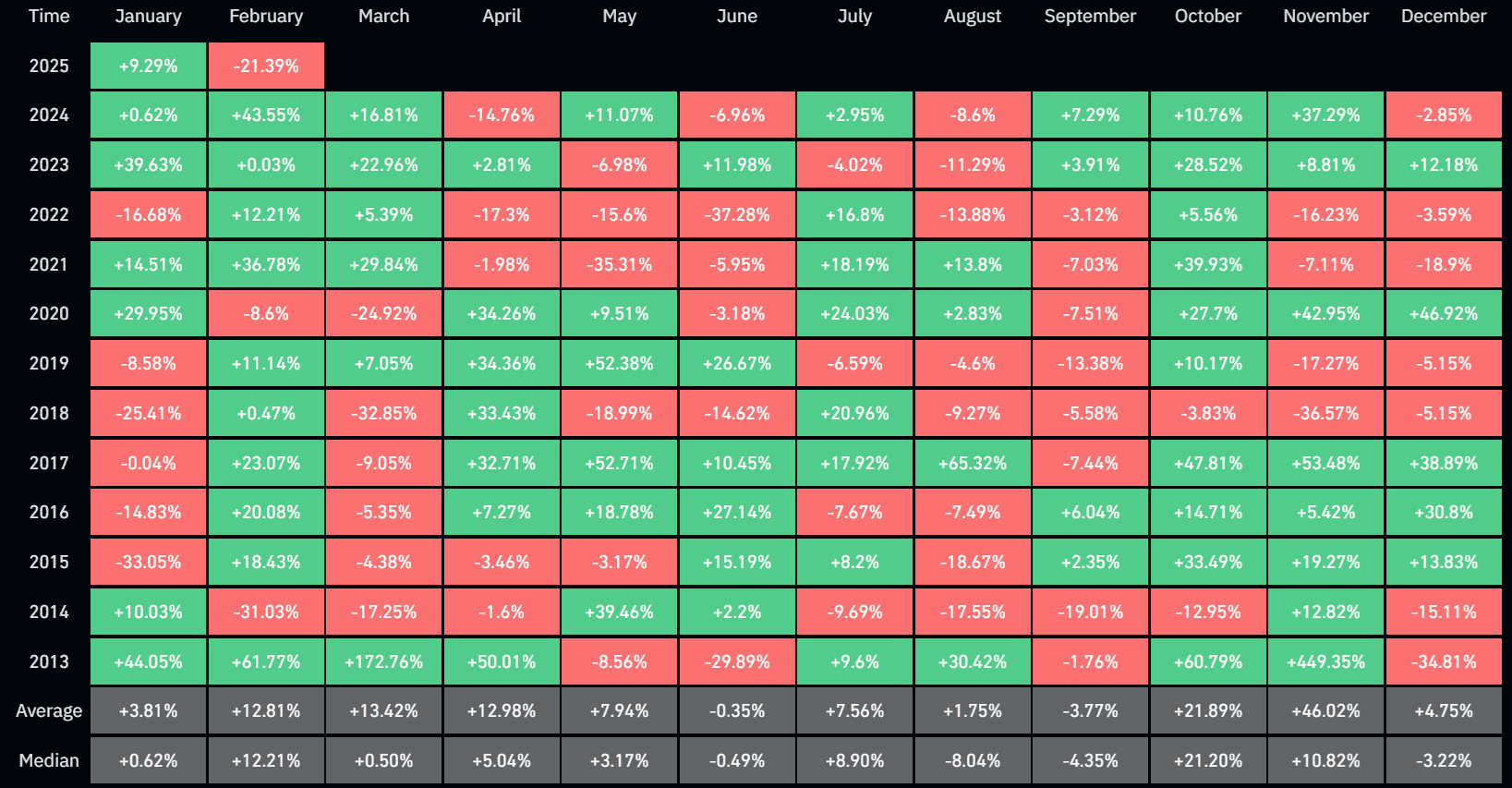1512x788 pixels.
Task: Click the Median row label
Action: point(49,760)
